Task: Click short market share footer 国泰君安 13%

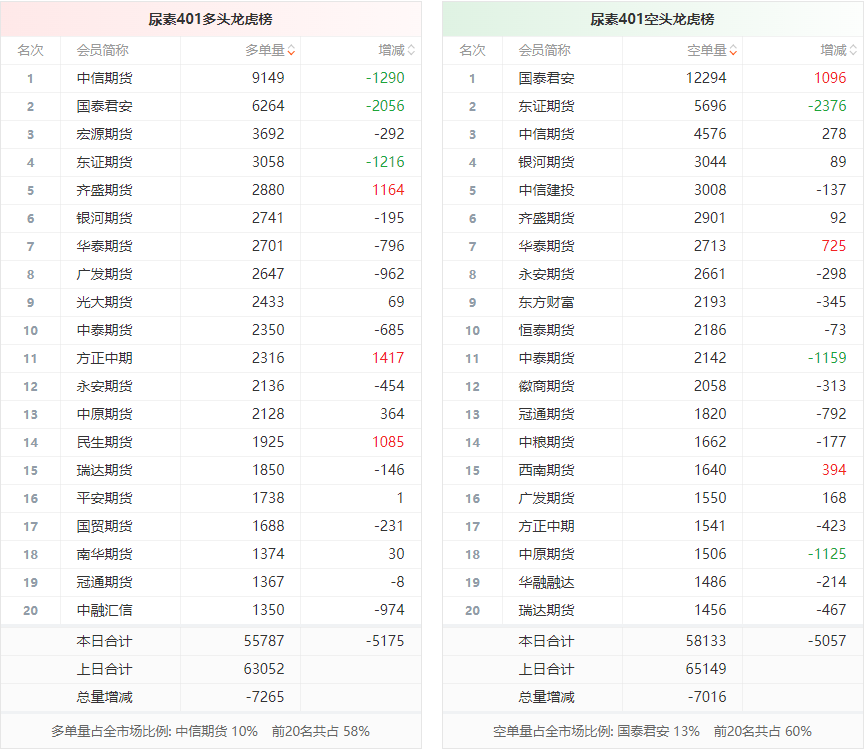Action: coord(658,732)
